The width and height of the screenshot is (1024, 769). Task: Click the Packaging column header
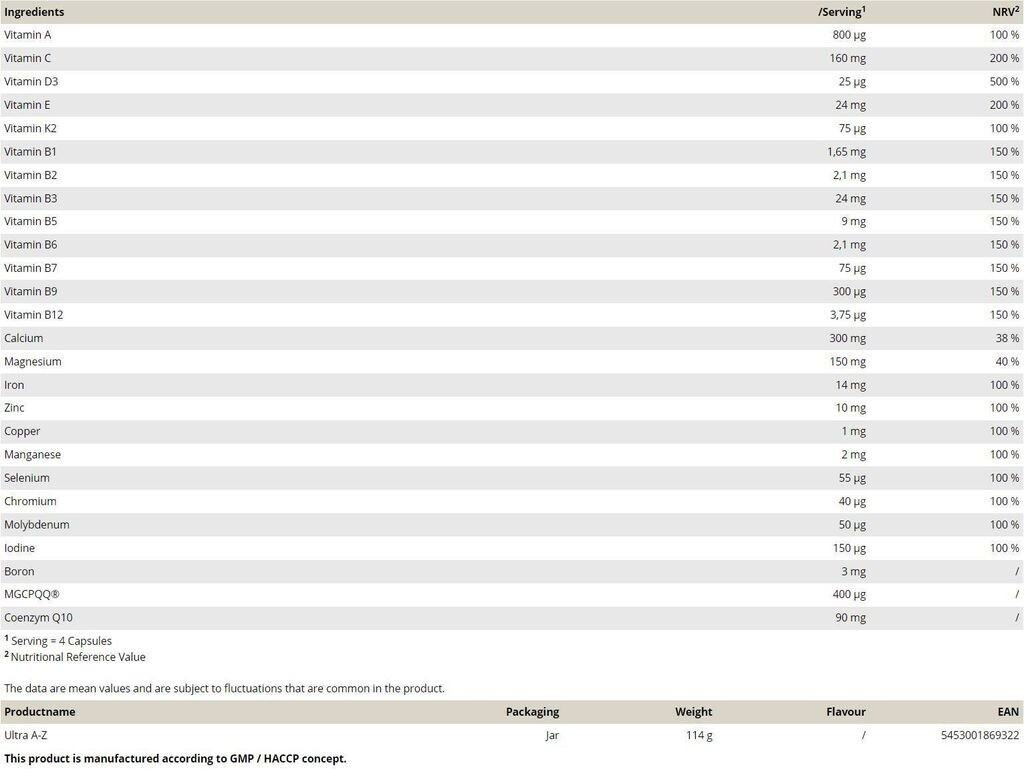point(532,712)
